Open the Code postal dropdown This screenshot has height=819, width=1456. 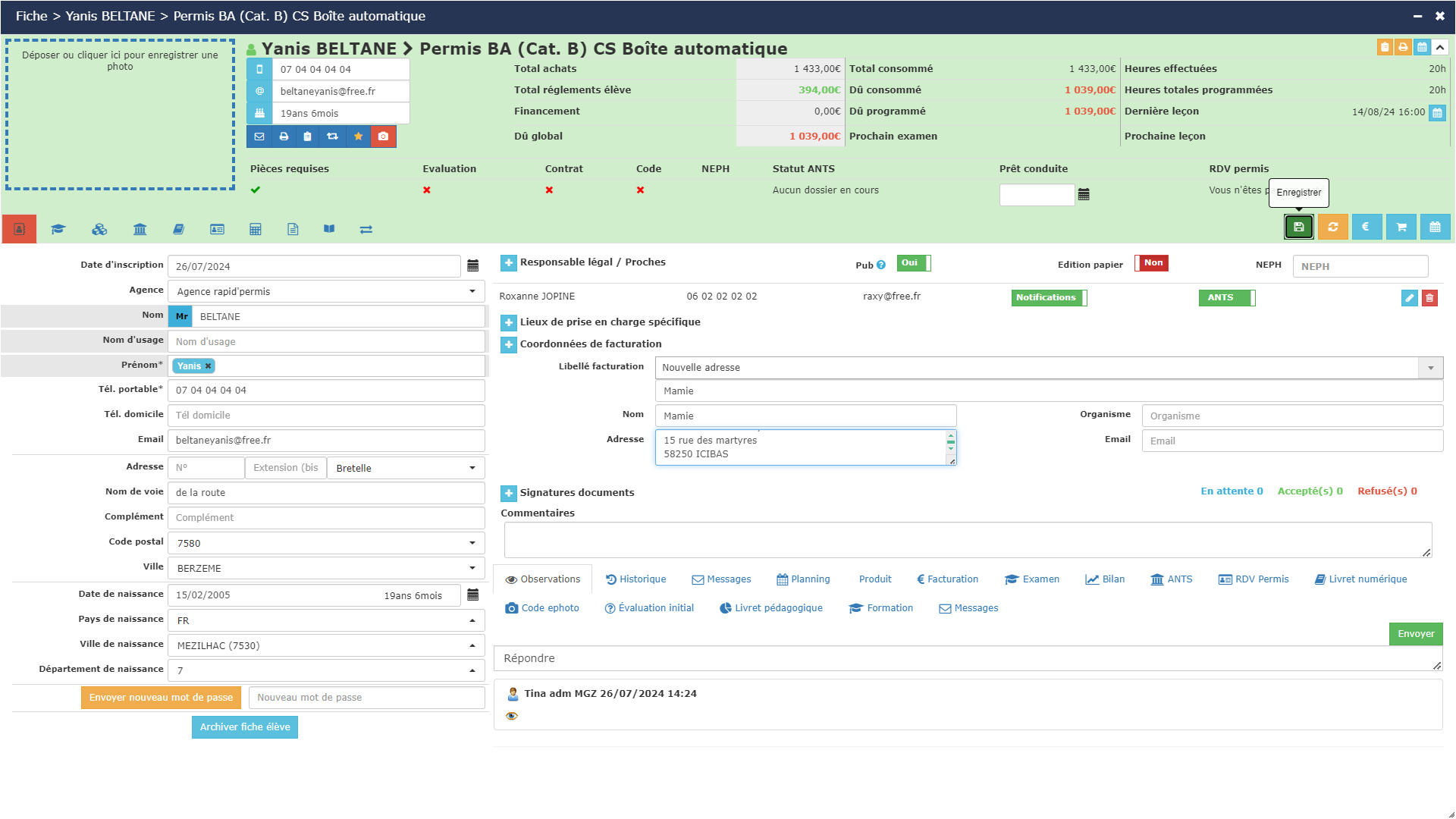(326, 543)
